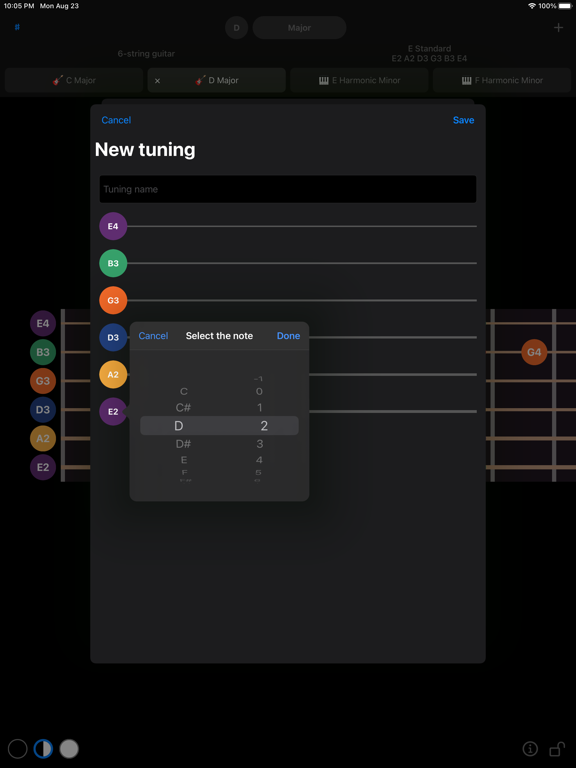Save the new tuning

[463, 120]
